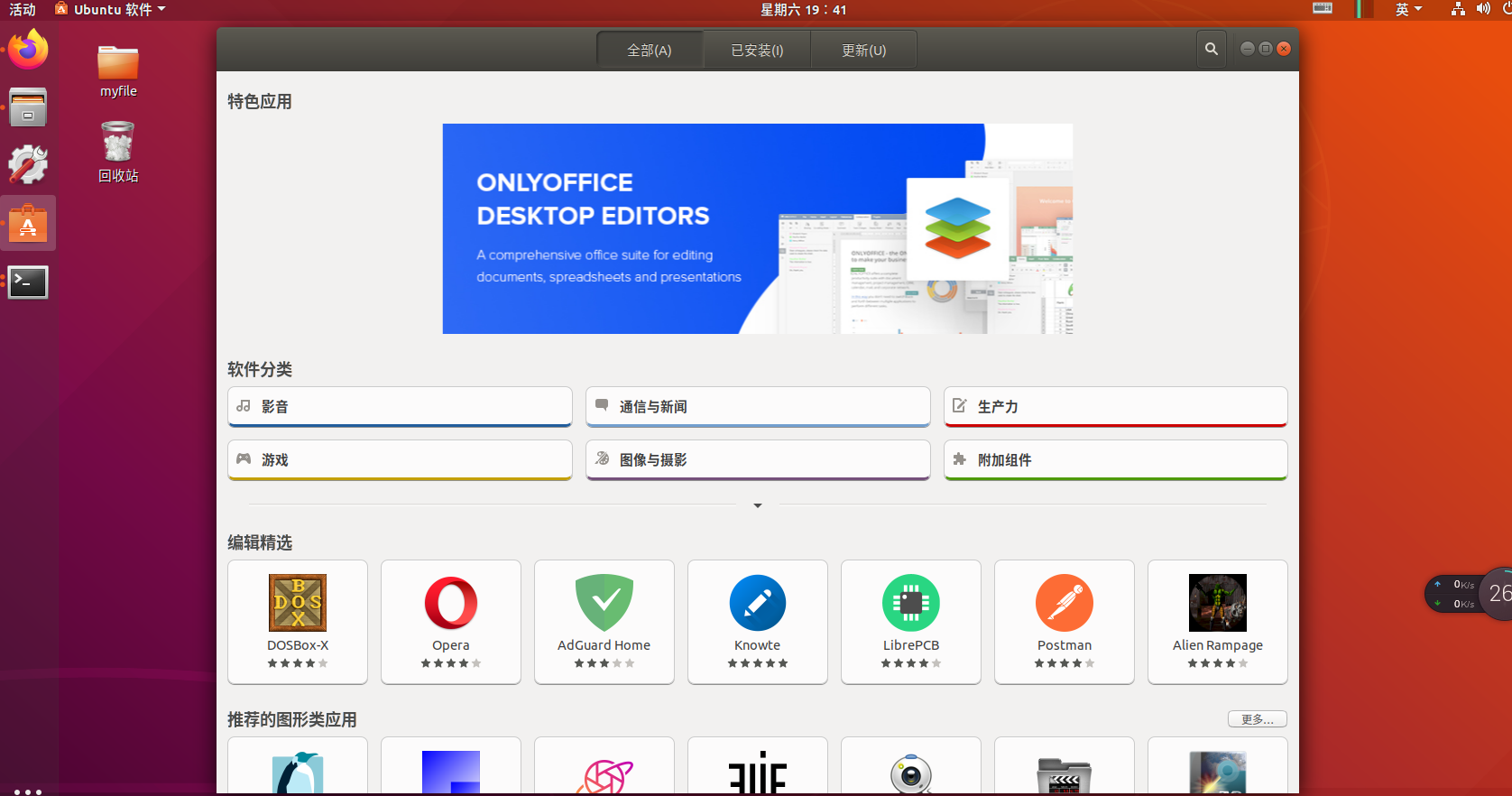Open the rightmost recommended graphics app tile
Image resolution: width=1512 pixels, height=796 pixels.
coord(1218,766)
